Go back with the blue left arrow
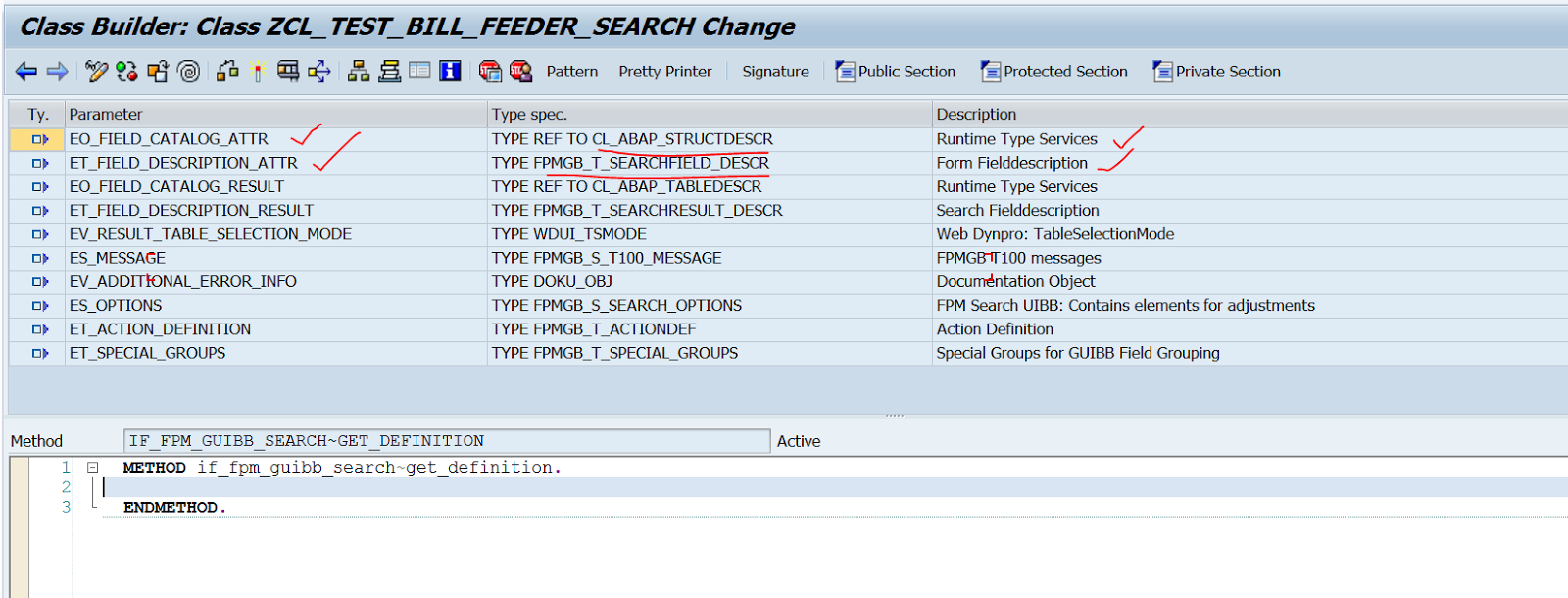The image size is (1568, 598). click(26, 72)
